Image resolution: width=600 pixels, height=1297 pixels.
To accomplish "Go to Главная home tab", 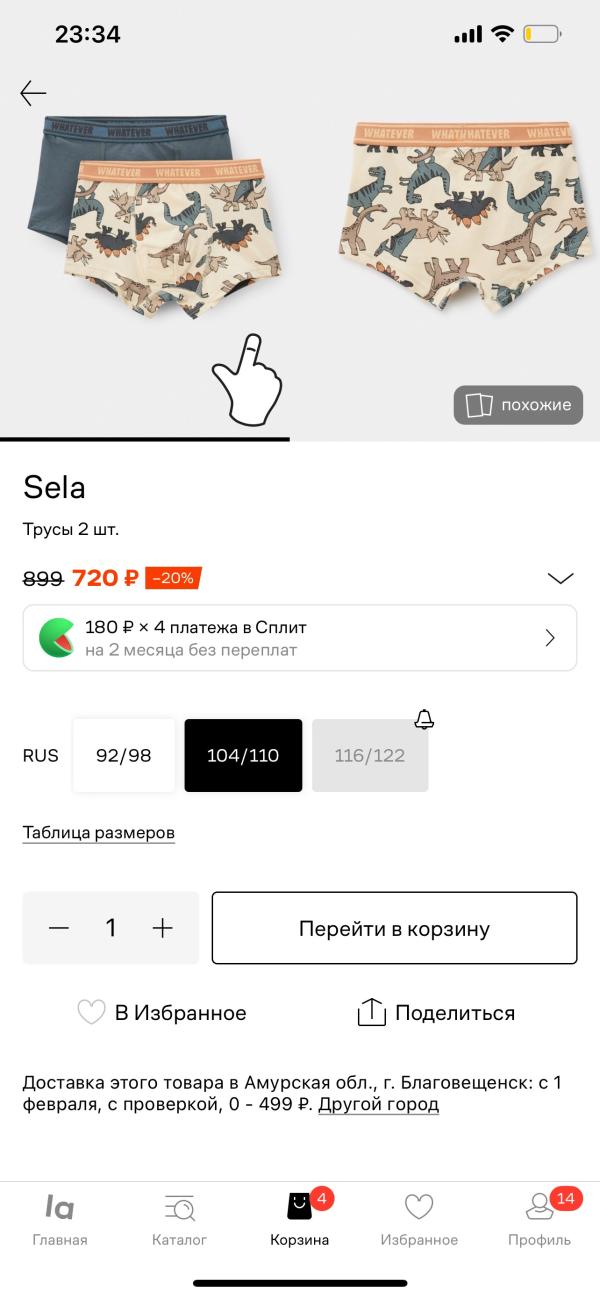I will click(60, 1219).
